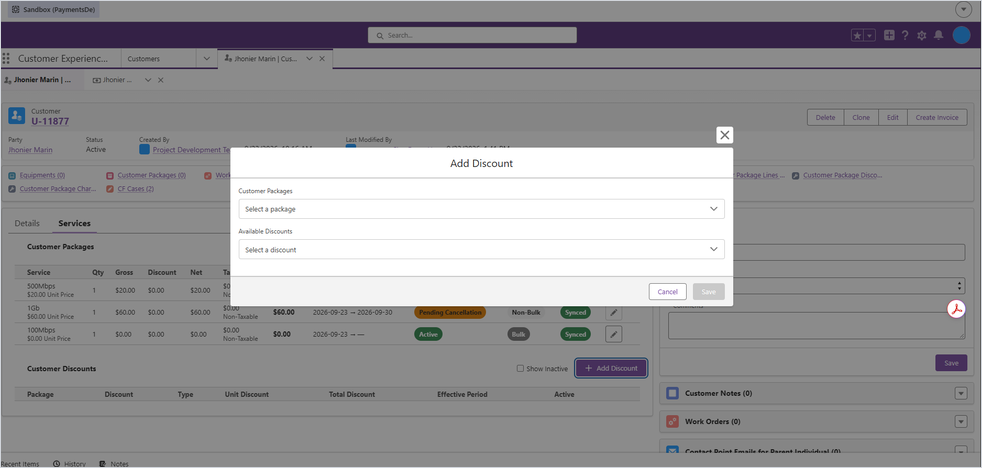
Task: Click the Create Invoice button
Action: [x=937, y=117]
